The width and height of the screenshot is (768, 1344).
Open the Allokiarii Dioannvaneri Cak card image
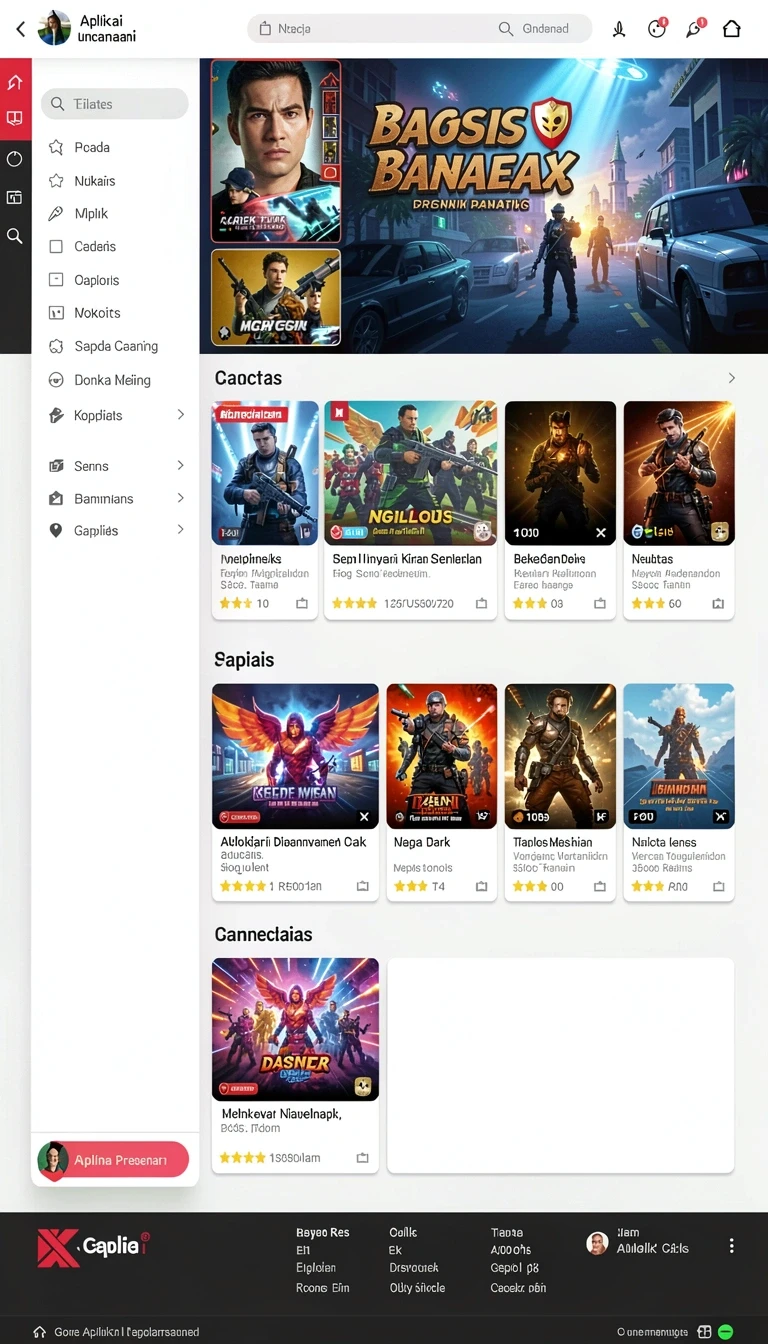click(x=295, y=756)
